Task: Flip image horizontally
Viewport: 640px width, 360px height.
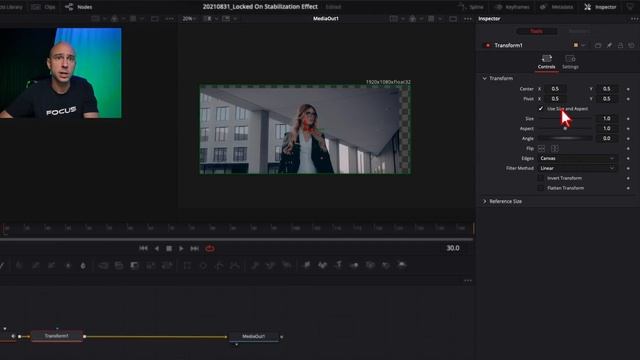Action: pos(541,149)
